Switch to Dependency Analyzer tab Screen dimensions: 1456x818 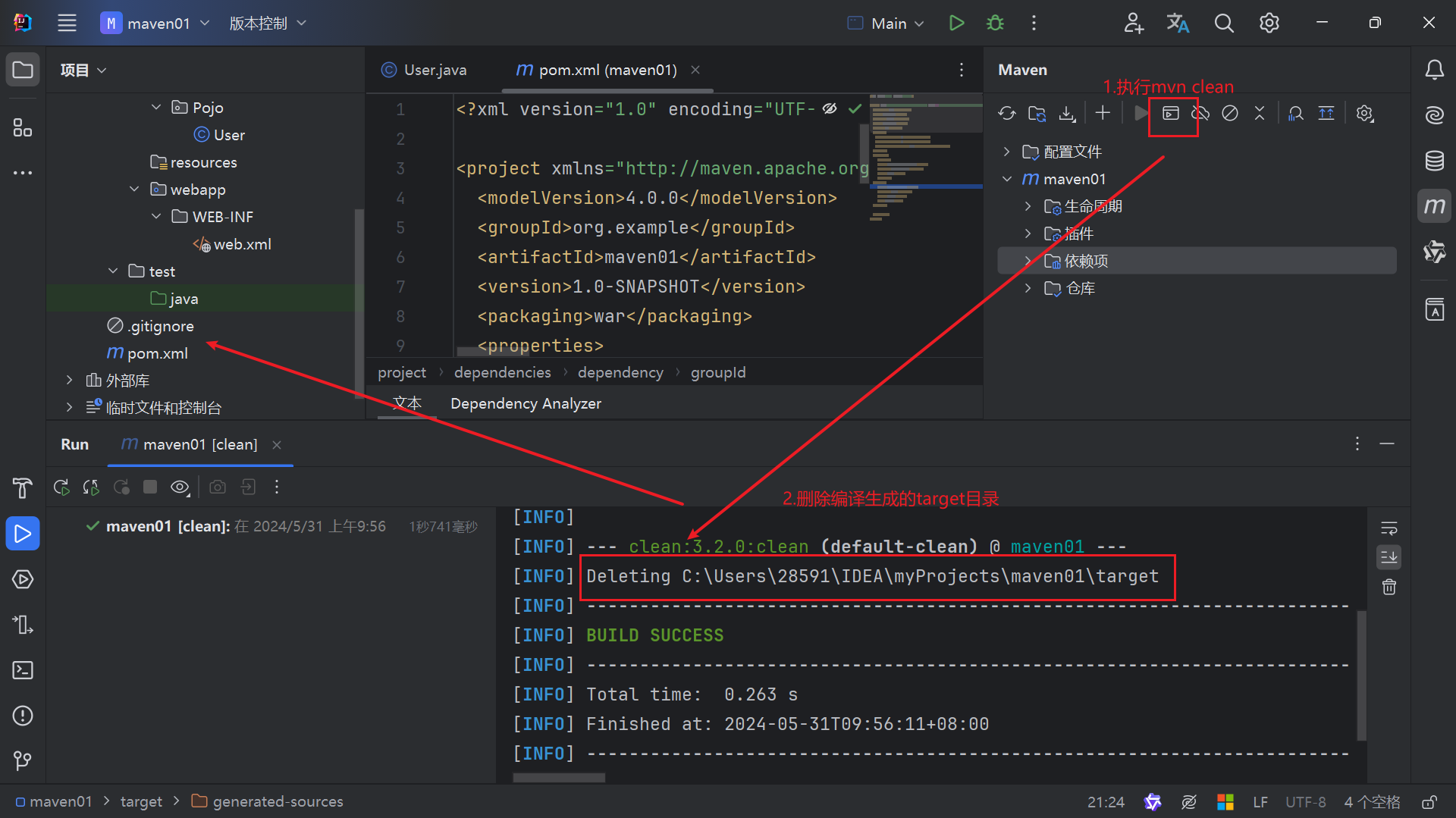tap(526, 403)
